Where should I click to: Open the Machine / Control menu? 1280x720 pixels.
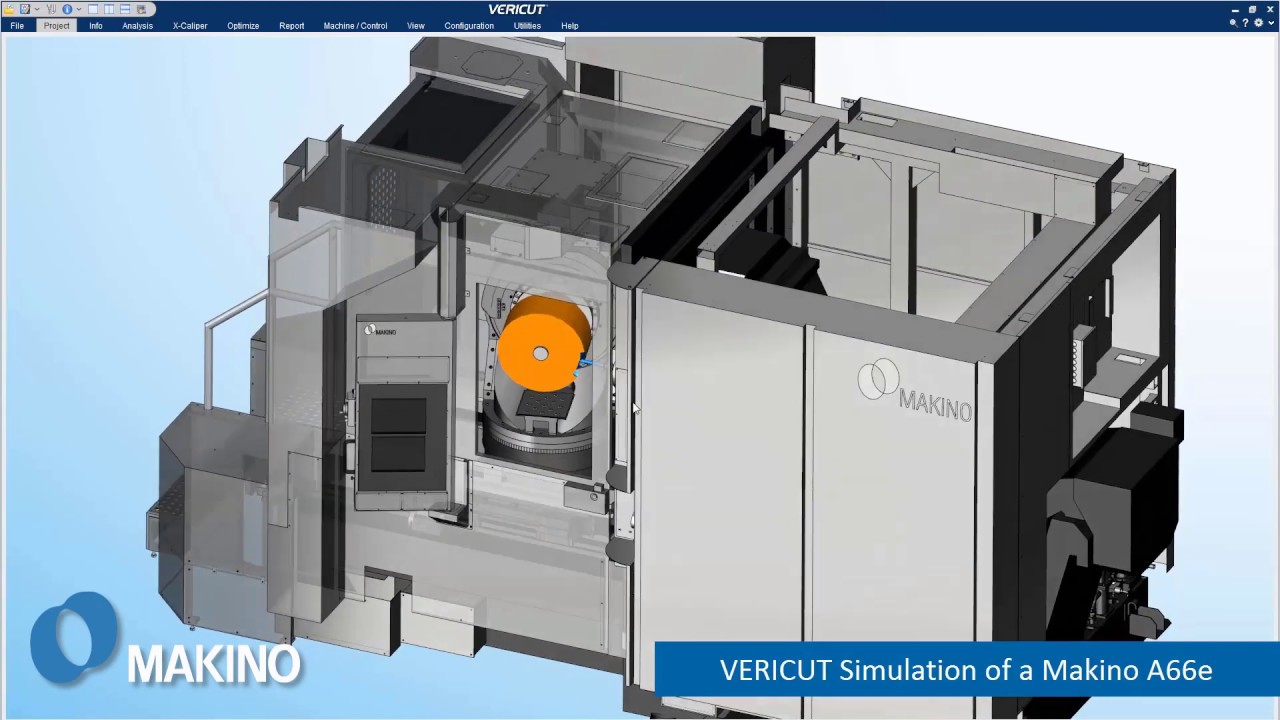pos(355,26)
